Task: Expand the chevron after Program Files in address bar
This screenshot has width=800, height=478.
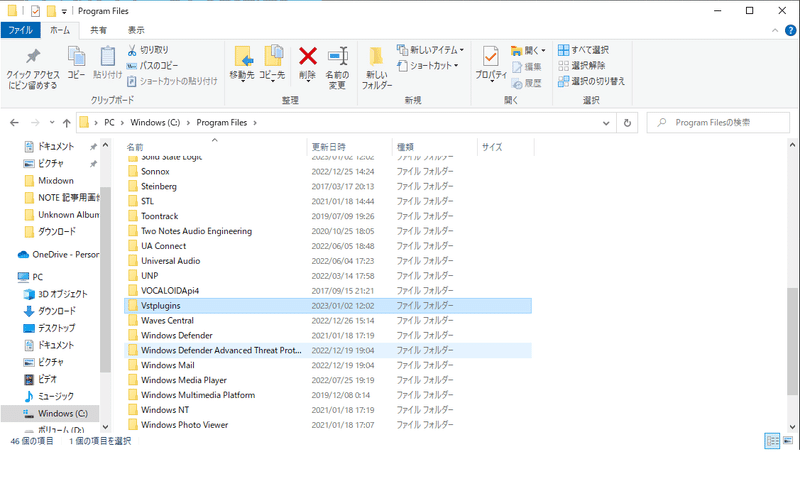Action: point(255,122)
